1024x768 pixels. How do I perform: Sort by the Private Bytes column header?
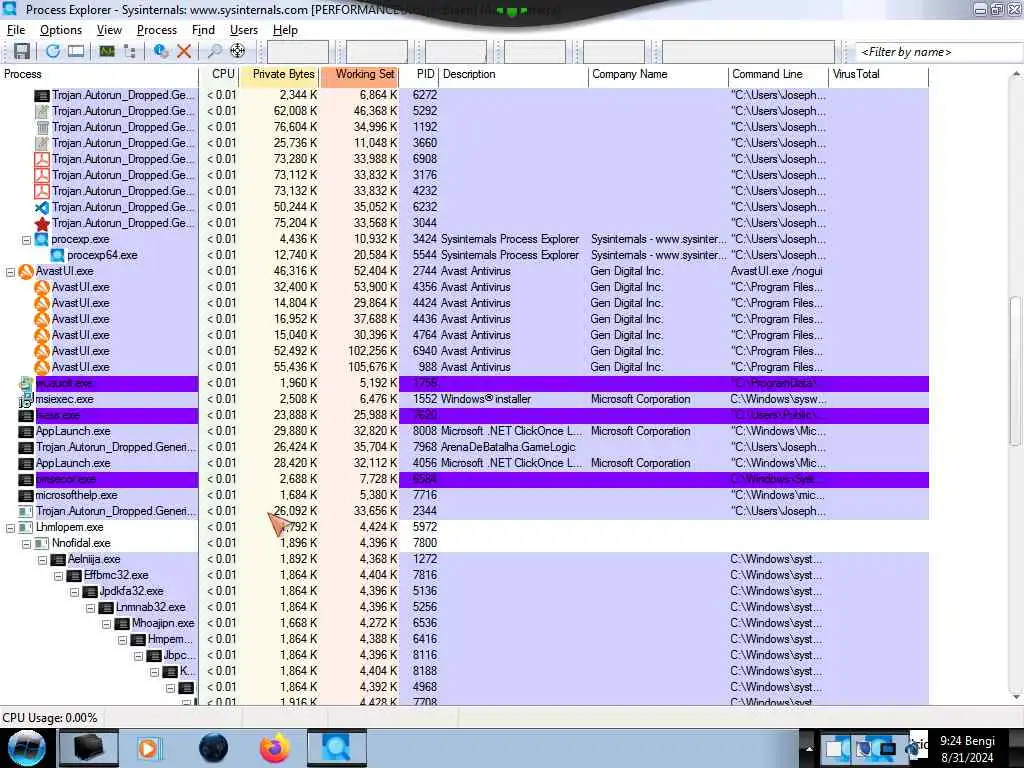click(x=279, y=74)
